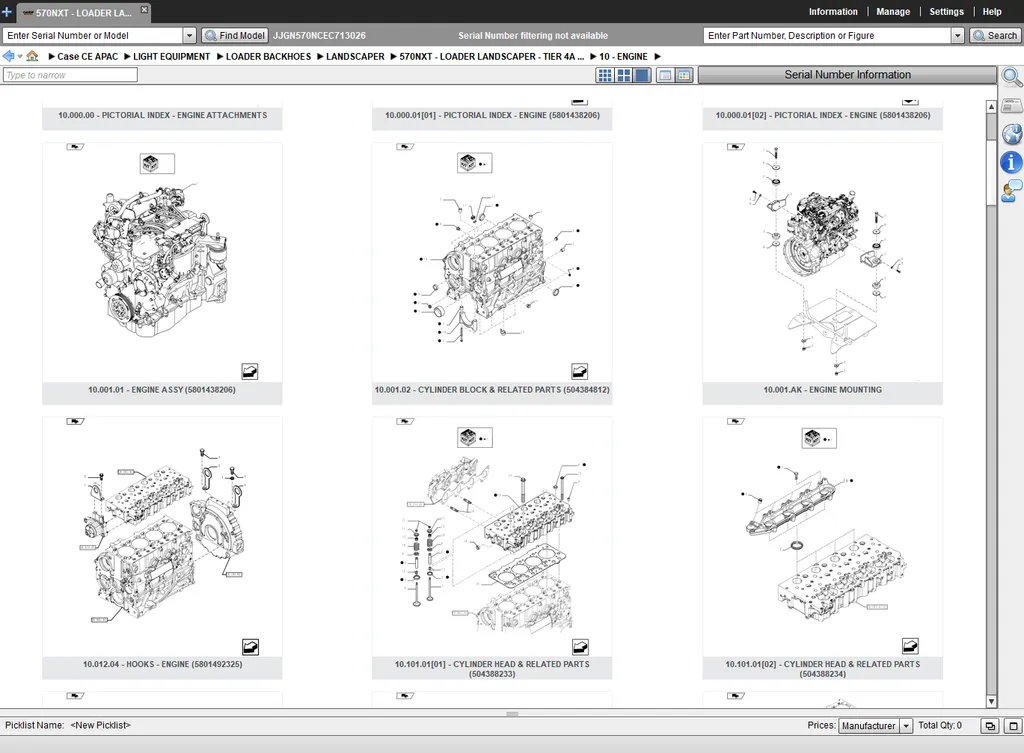Open the Prices Manufacturer dropdown
Viewport: 1024px width, 753px height.
pyautogui.click(x=906, y=726)
